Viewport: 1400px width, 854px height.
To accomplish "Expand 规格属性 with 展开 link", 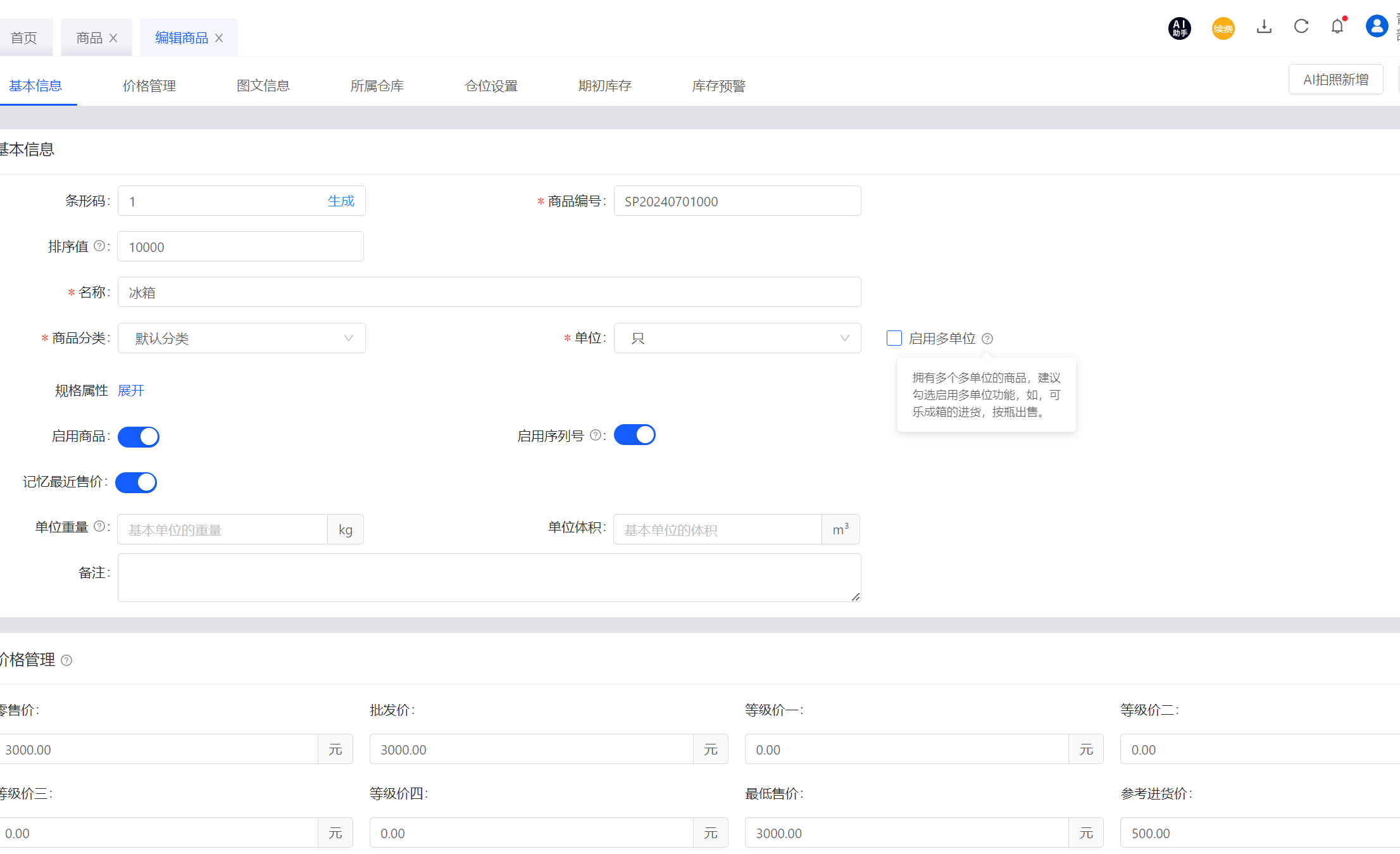I will click(x=131, y=391).
